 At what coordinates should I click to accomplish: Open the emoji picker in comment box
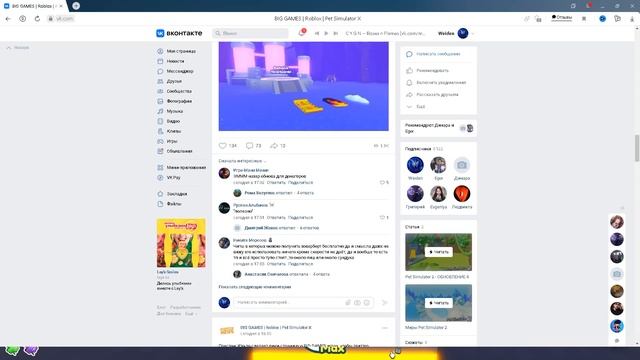[367, 302]
